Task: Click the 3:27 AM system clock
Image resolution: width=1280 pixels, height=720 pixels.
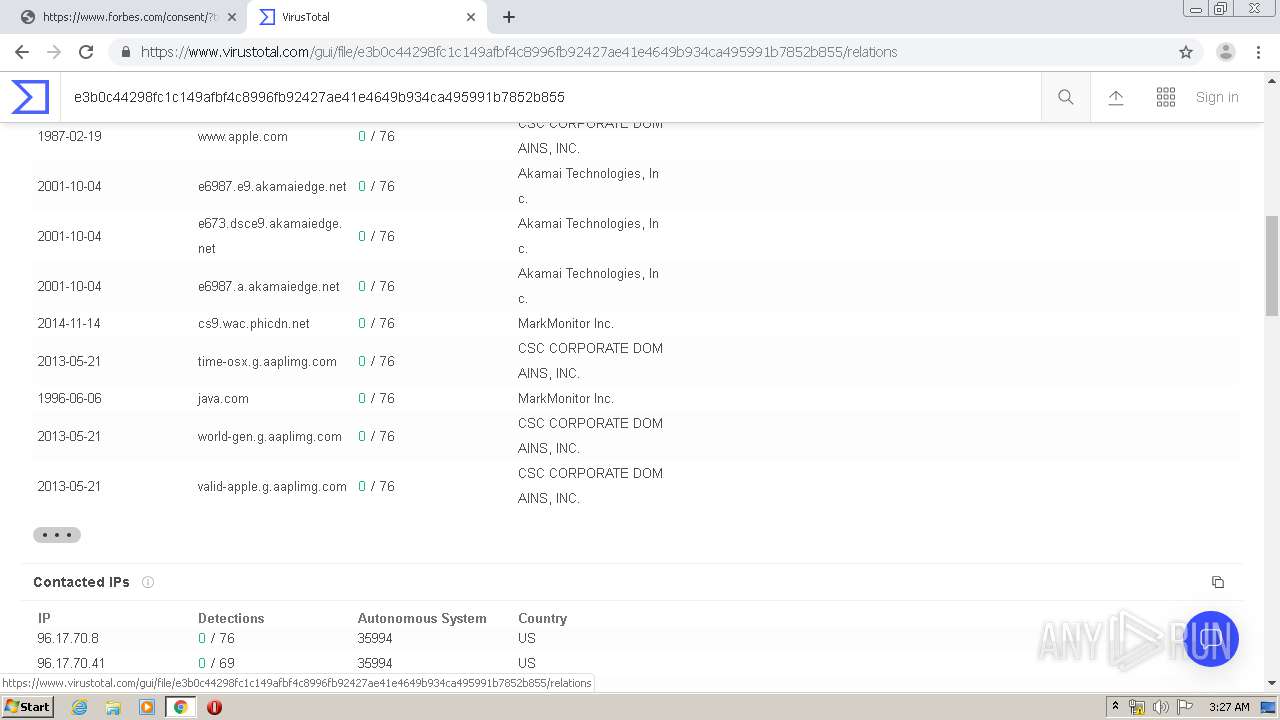Action: pos(1229,707)
